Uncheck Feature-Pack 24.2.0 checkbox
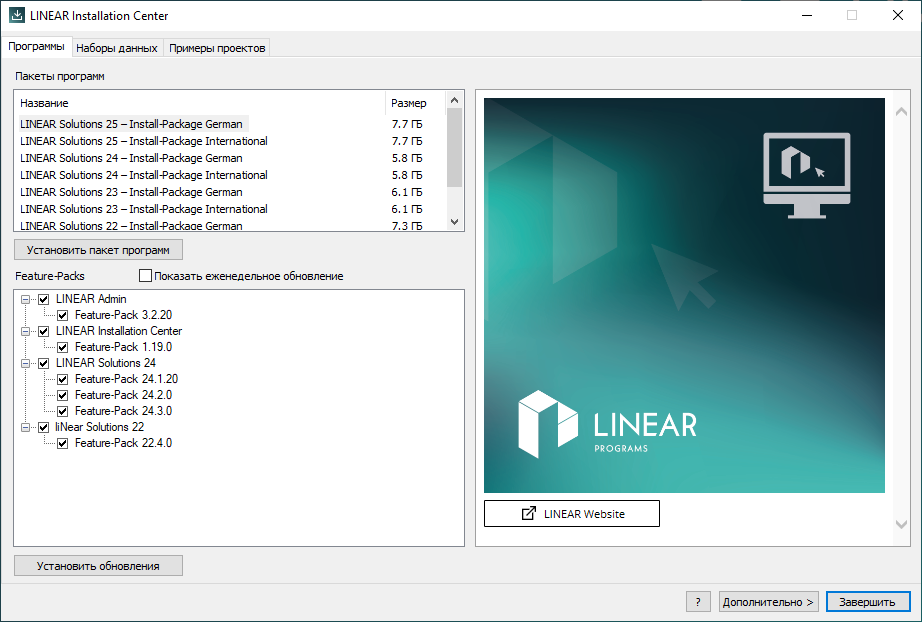Viewport: 922px width, 622px height. click(x=62, y=395)
